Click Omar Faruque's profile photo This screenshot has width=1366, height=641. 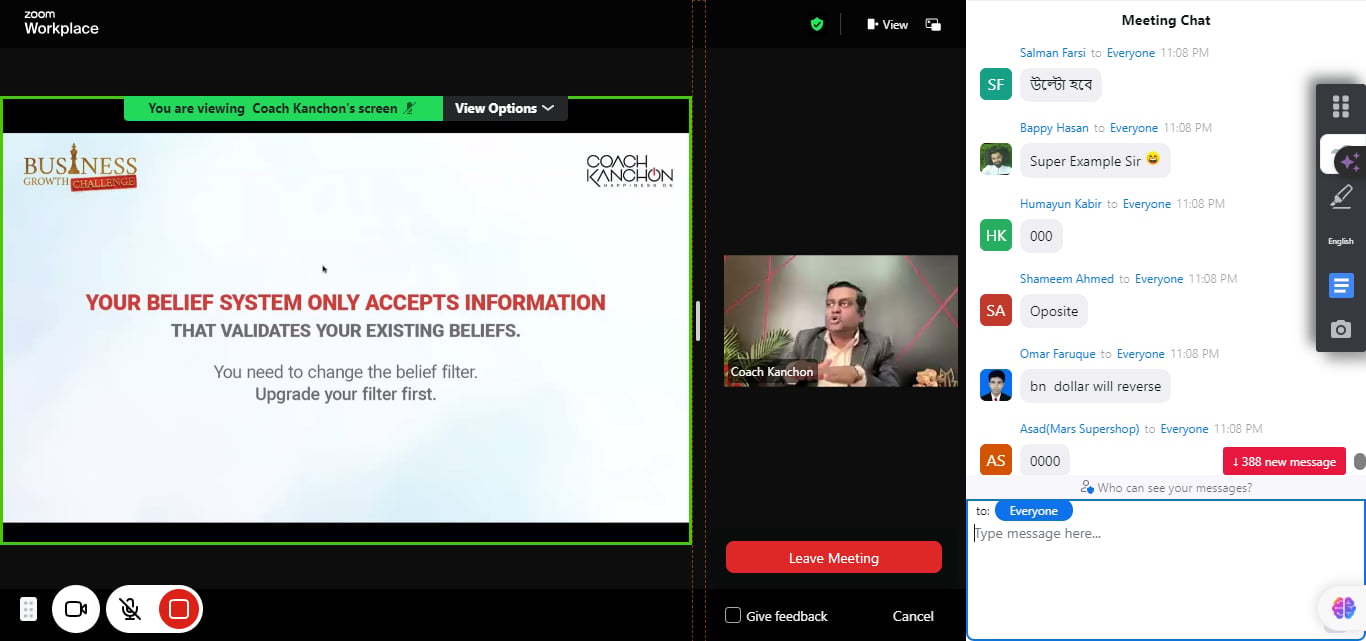[996, 386]
